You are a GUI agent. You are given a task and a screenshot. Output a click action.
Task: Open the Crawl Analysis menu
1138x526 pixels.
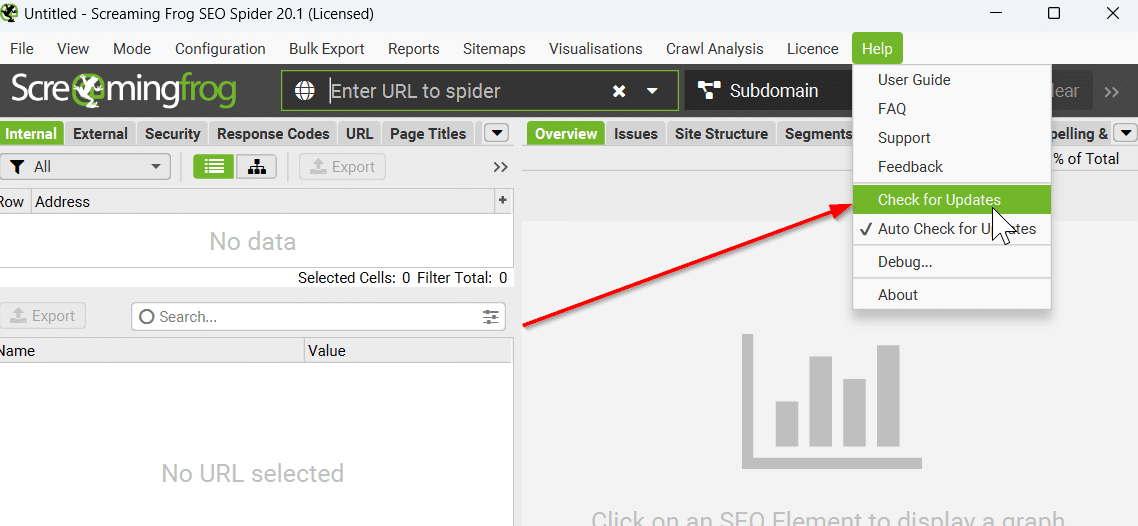(715, 49)
